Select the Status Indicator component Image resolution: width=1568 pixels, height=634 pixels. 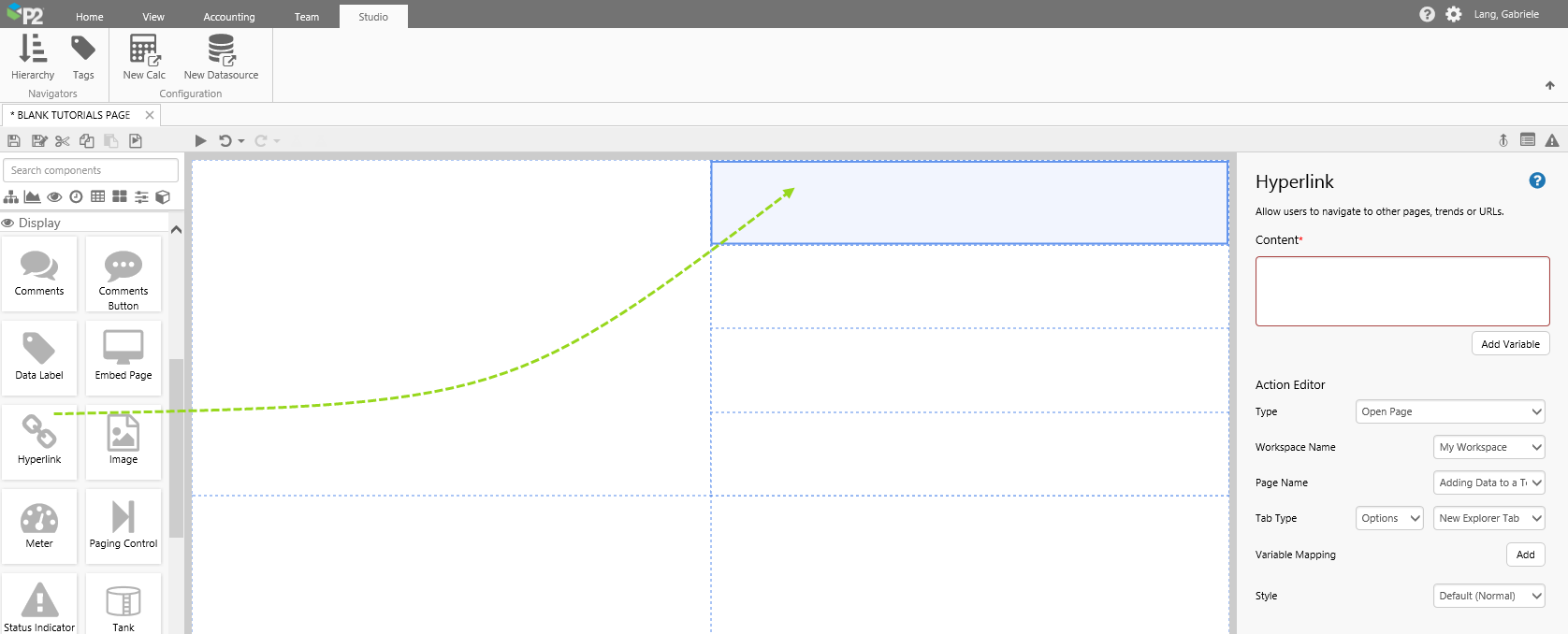39,604
